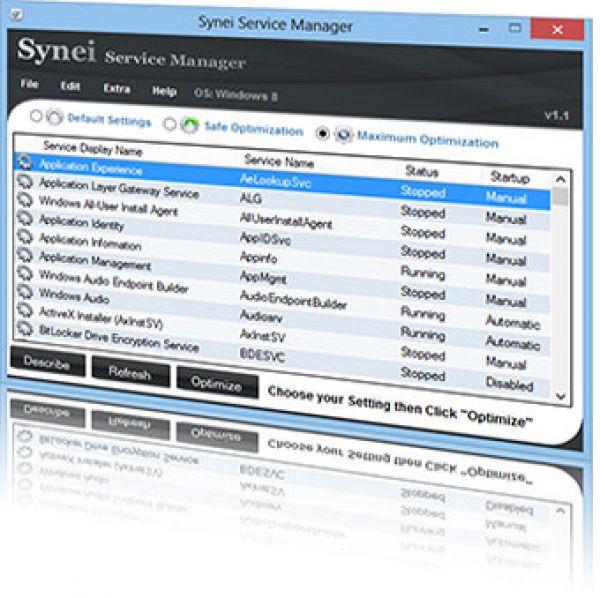Image resolution: width=600 pixels, height=598 pixels.
Task: Click the AllUserInstallAgent service name
Action: (x=286, y=221)
